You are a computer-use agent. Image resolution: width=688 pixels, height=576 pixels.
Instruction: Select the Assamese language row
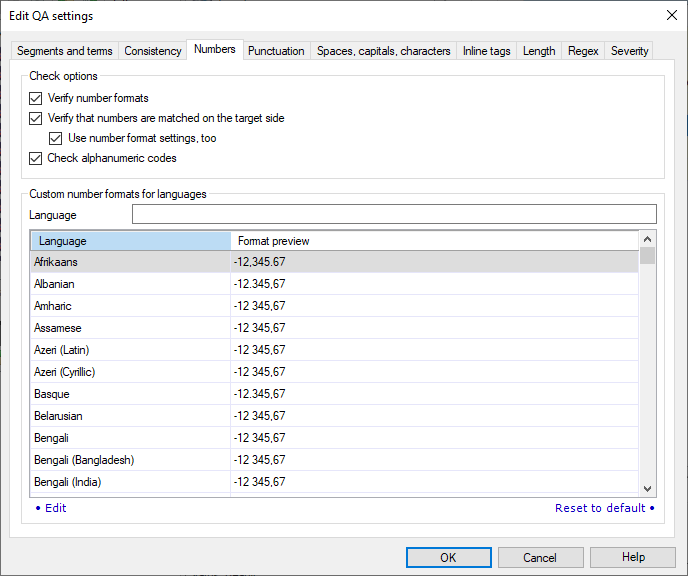pos(334,328)
